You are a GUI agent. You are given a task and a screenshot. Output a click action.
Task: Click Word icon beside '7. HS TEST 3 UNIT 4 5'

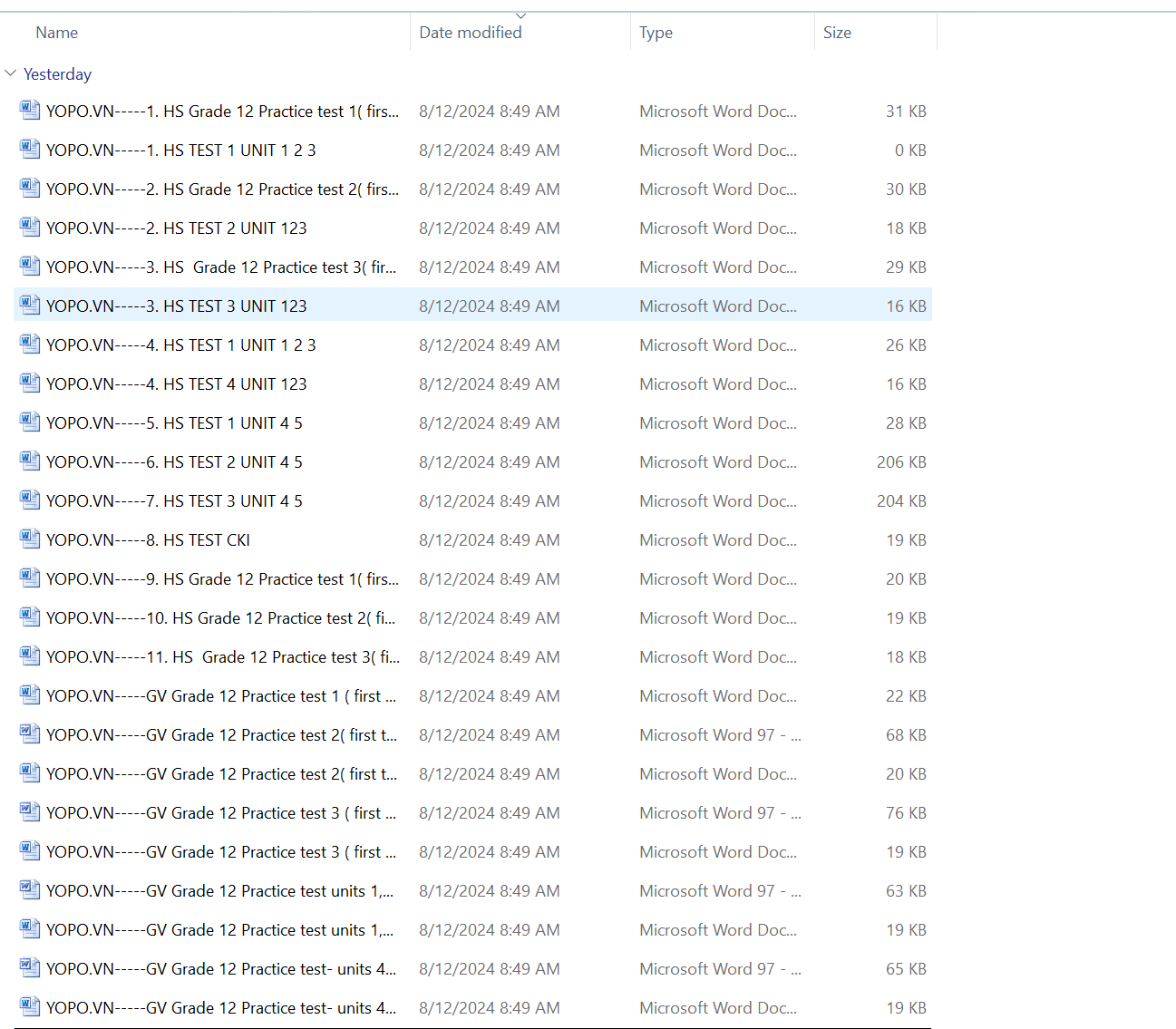tap(30, 500)
